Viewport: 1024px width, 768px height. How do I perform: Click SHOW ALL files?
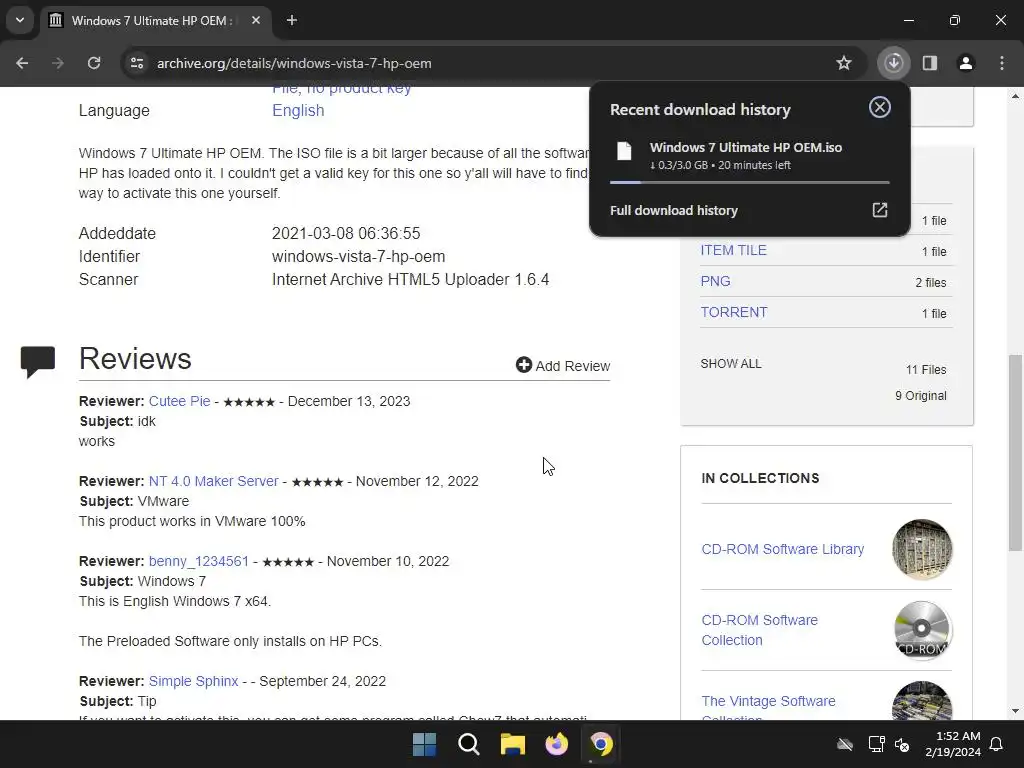731,364
